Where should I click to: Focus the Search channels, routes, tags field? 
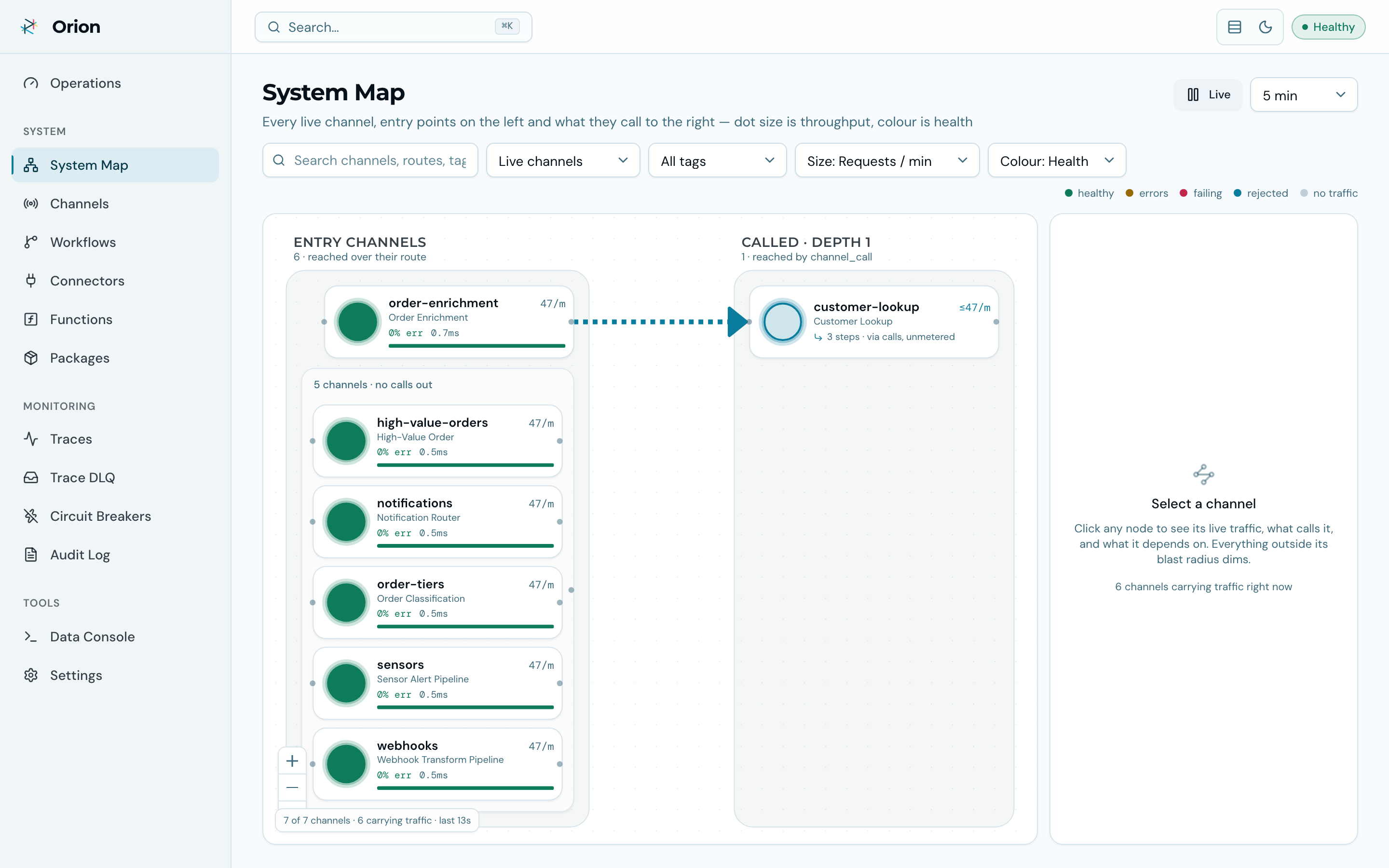coord(370,160)
